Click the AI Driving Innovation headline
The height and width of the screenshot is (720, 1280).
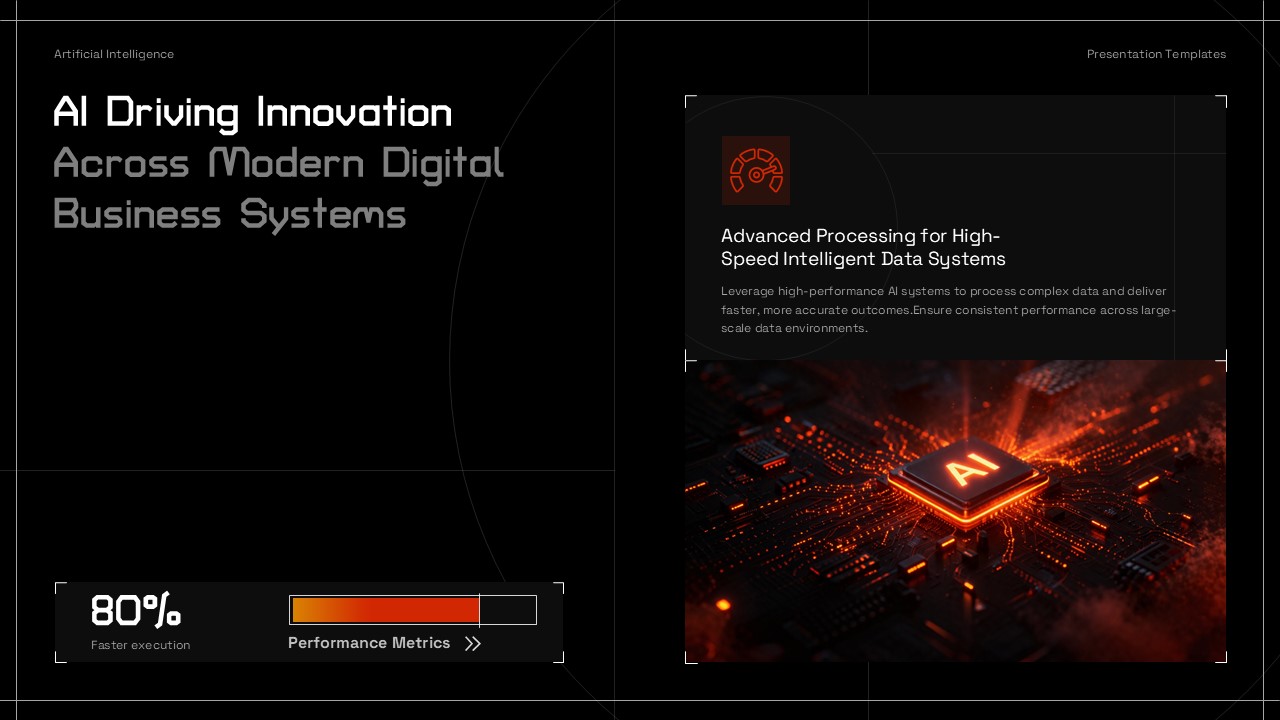click(x=253, y=113)
